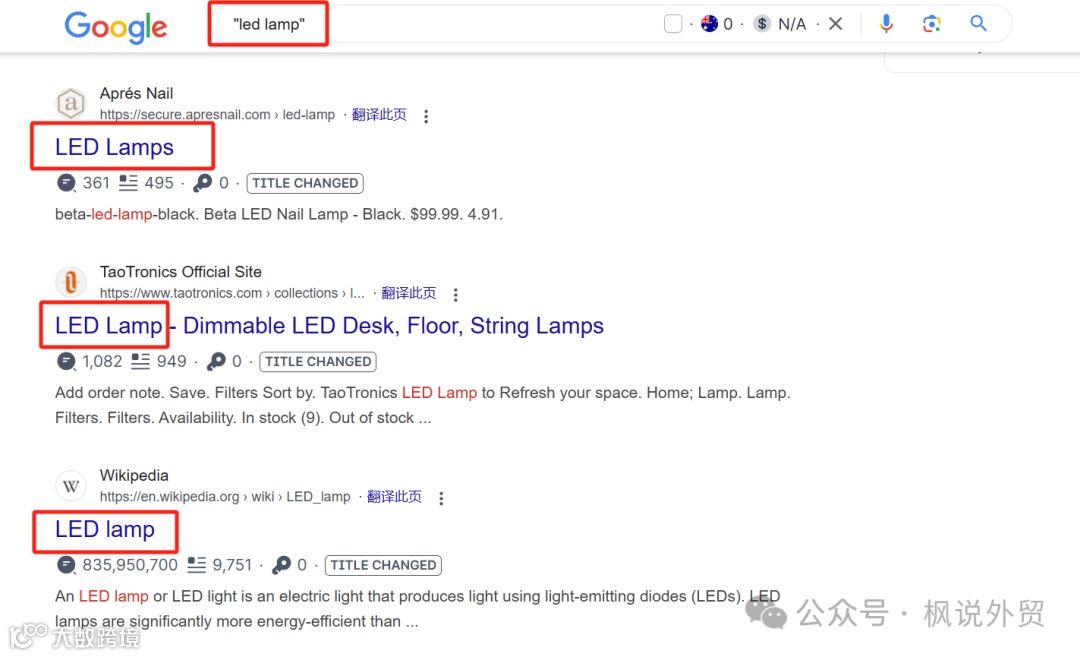The height and width of the screenshot is (657, 1080).
Task: Click the Wikipedia site favicon
Action: (70, 486)
